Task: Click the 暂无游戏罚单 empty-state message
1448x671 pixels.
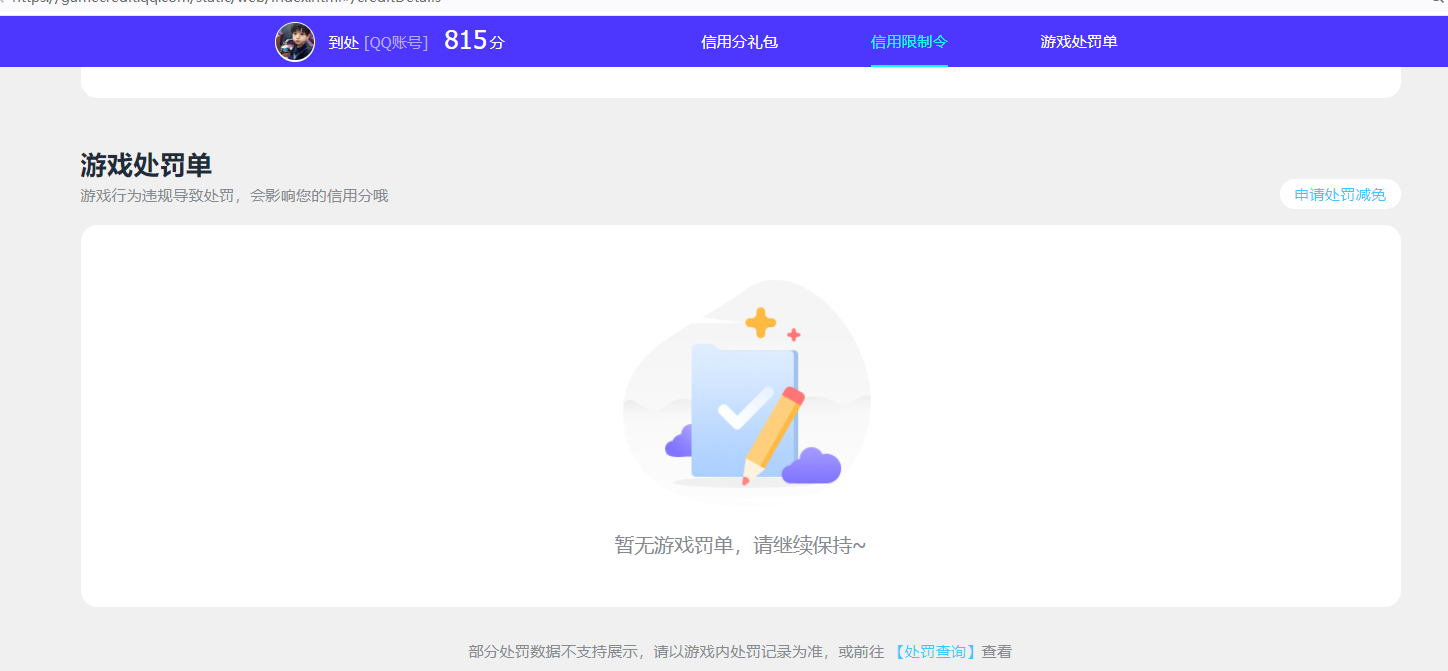Action: (x=742, y=545)
